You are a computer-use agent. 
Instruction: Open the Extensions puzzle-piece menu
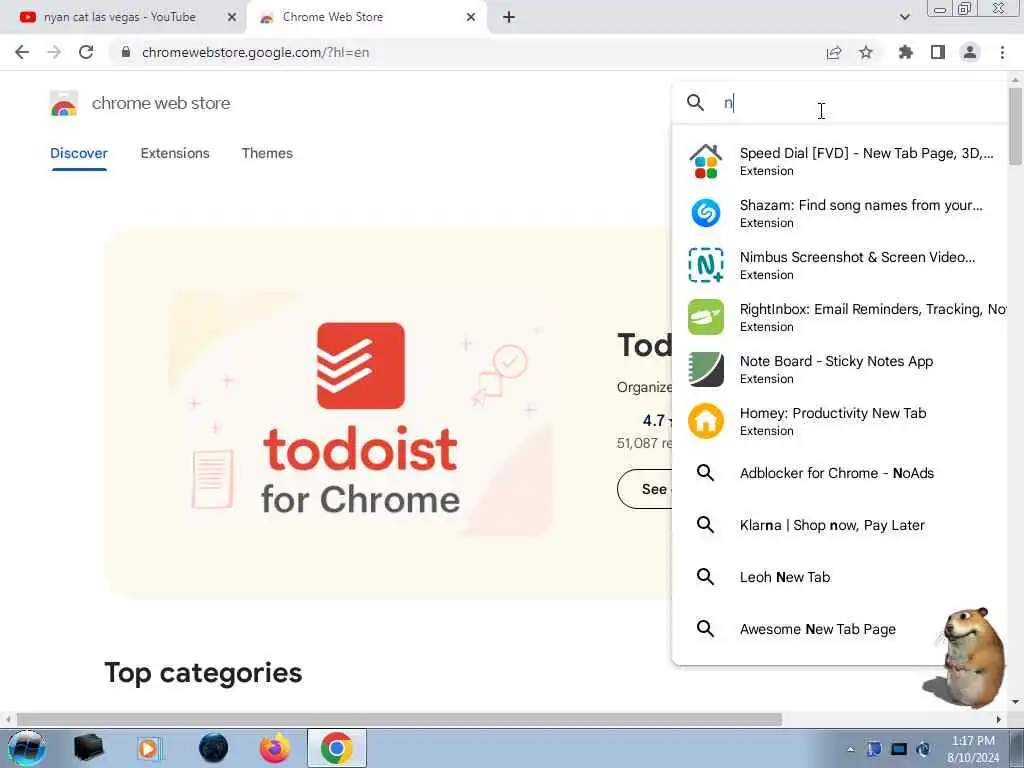[x=905, y=52]
